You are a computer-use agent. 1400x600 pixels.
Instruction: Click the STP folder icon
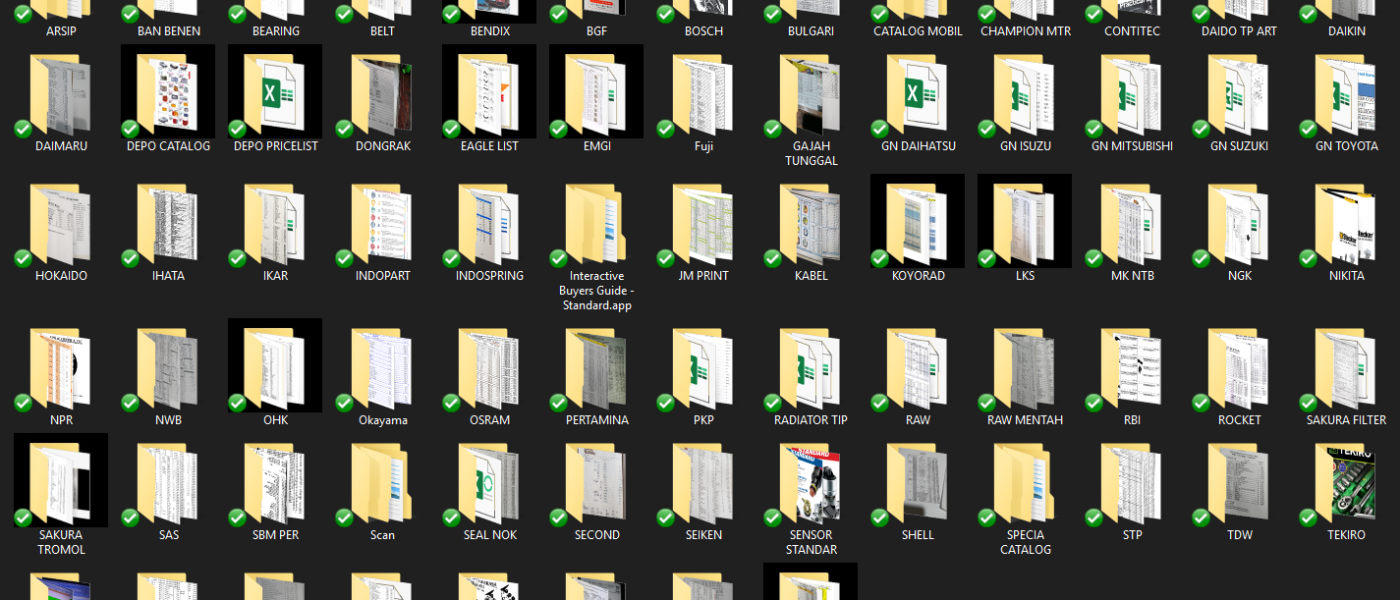coord(1132,485)
